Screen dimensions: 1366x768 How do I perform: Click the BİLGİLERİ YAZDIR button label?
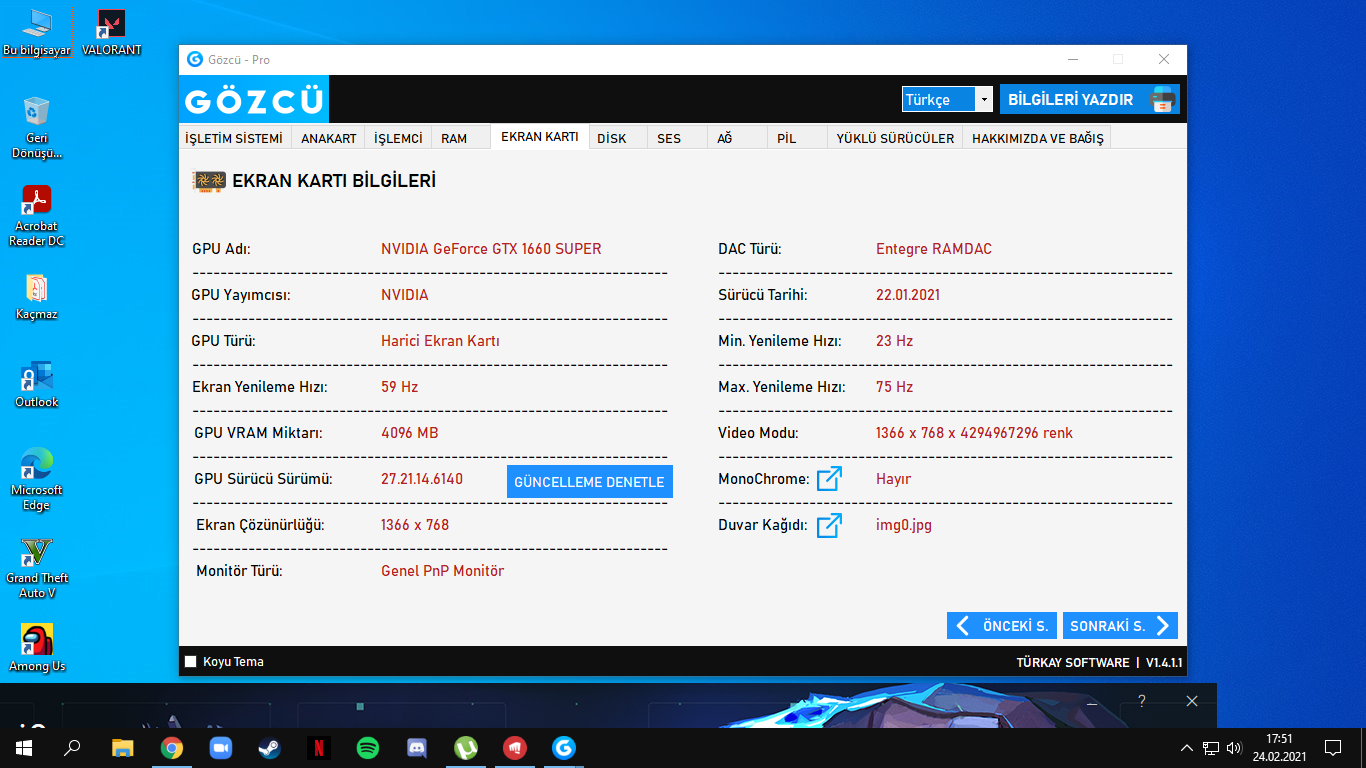1071,100
